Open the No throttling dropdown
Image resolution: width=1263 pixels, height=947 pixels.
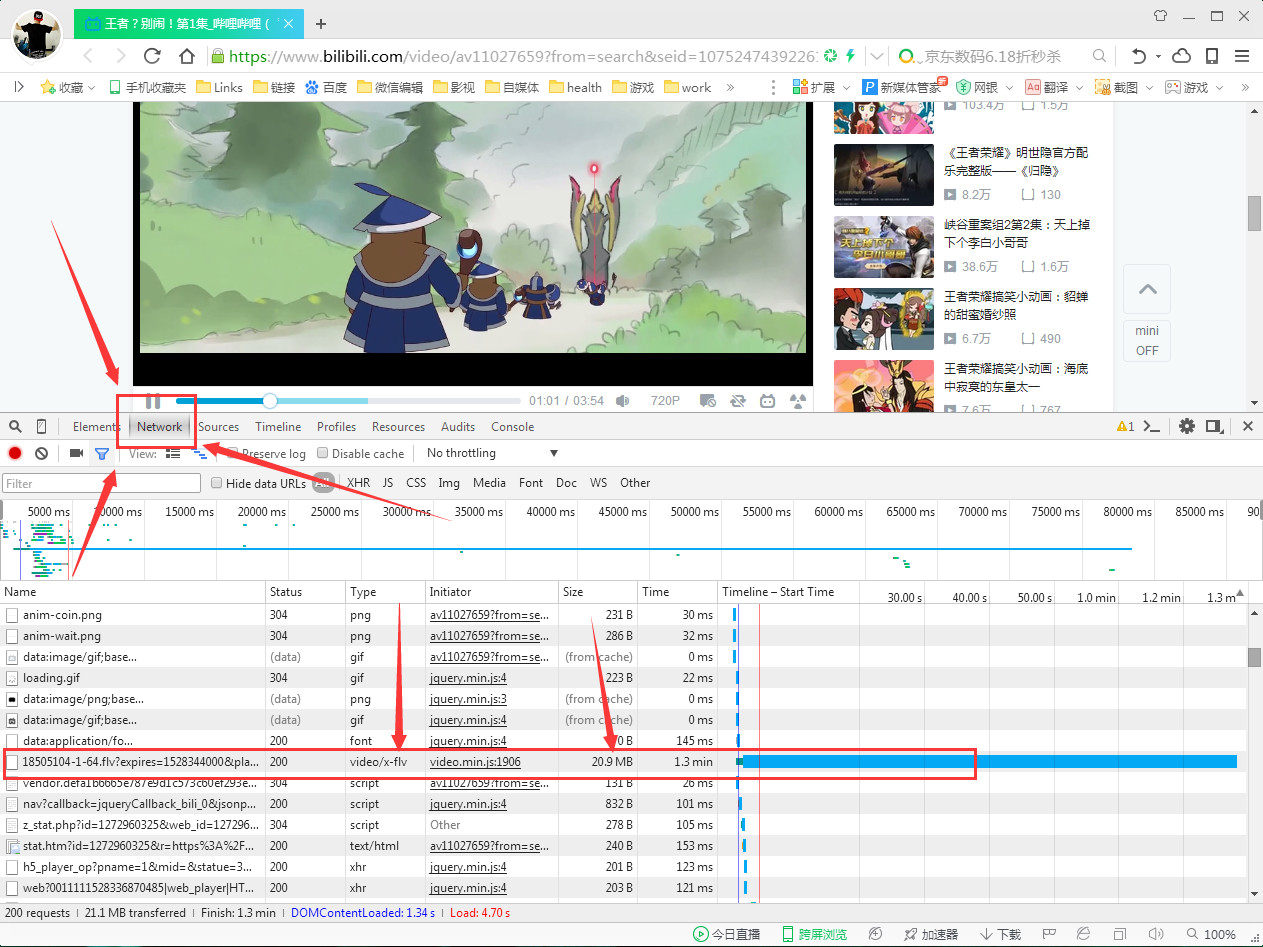(491, 453)
